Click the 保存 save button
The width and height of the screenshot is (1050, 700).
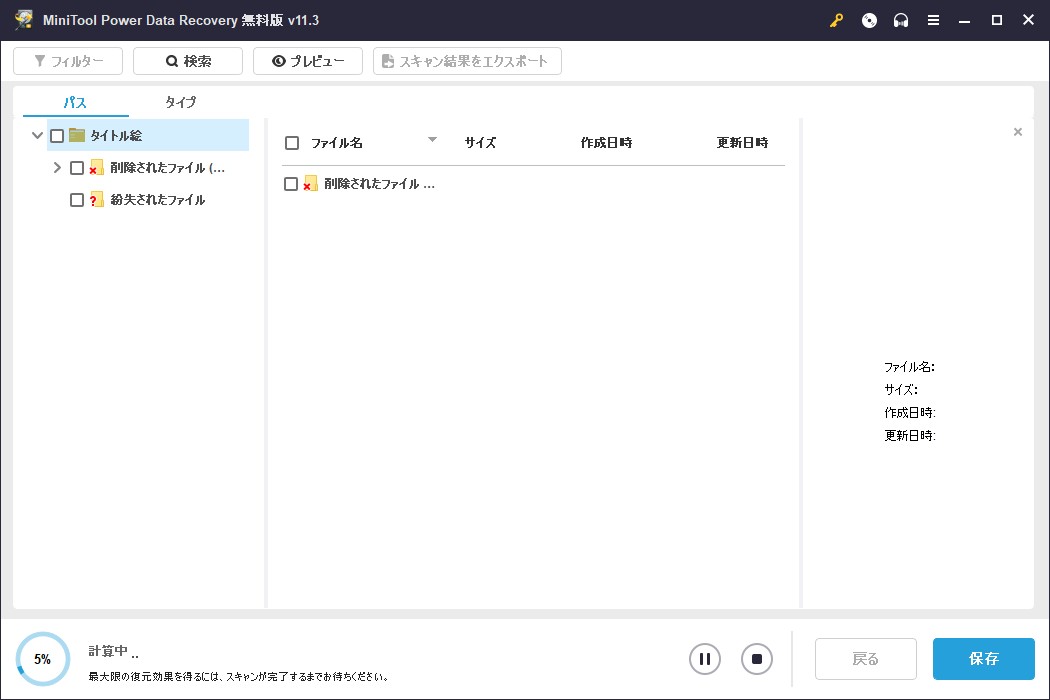coord(983,659)
